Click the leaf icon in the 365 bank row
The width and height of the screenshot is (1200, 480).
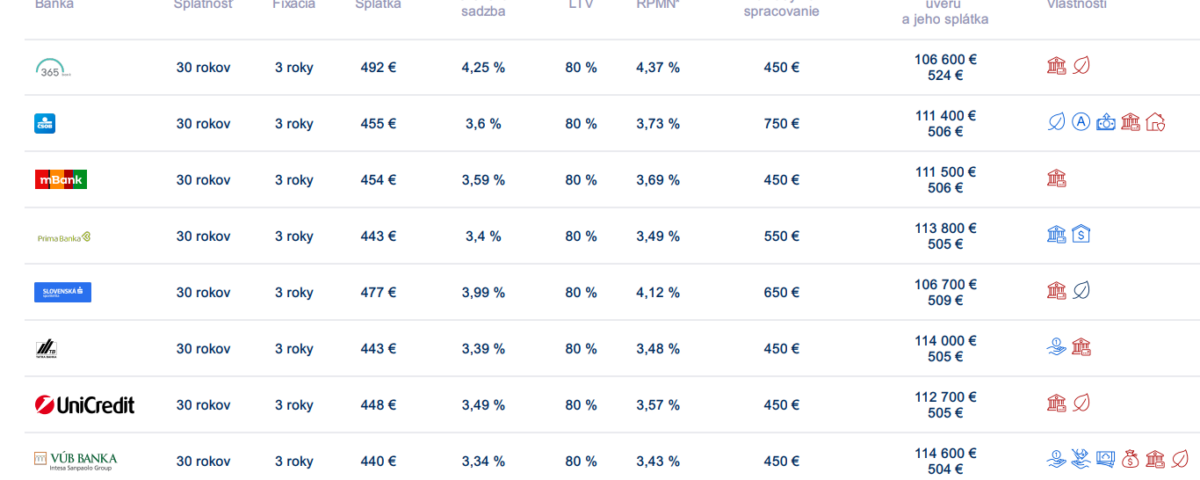1081,66
